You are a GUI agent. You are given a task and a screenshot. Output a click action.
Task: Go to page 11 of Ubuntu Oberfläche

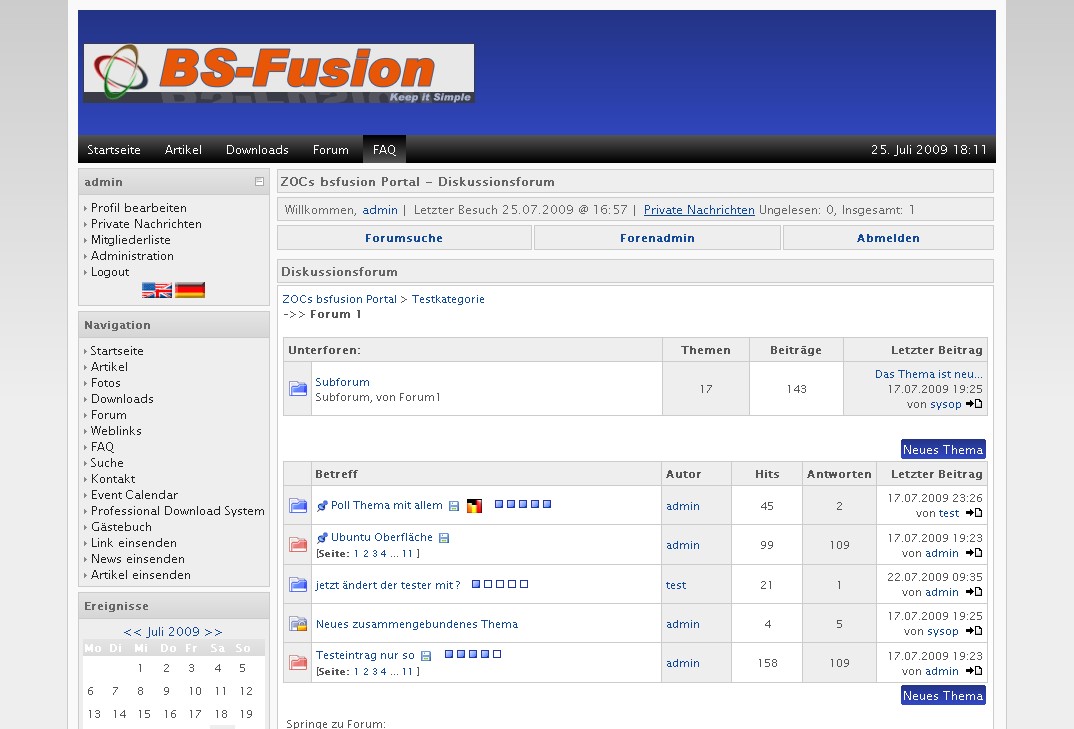(x=407, y=553)
